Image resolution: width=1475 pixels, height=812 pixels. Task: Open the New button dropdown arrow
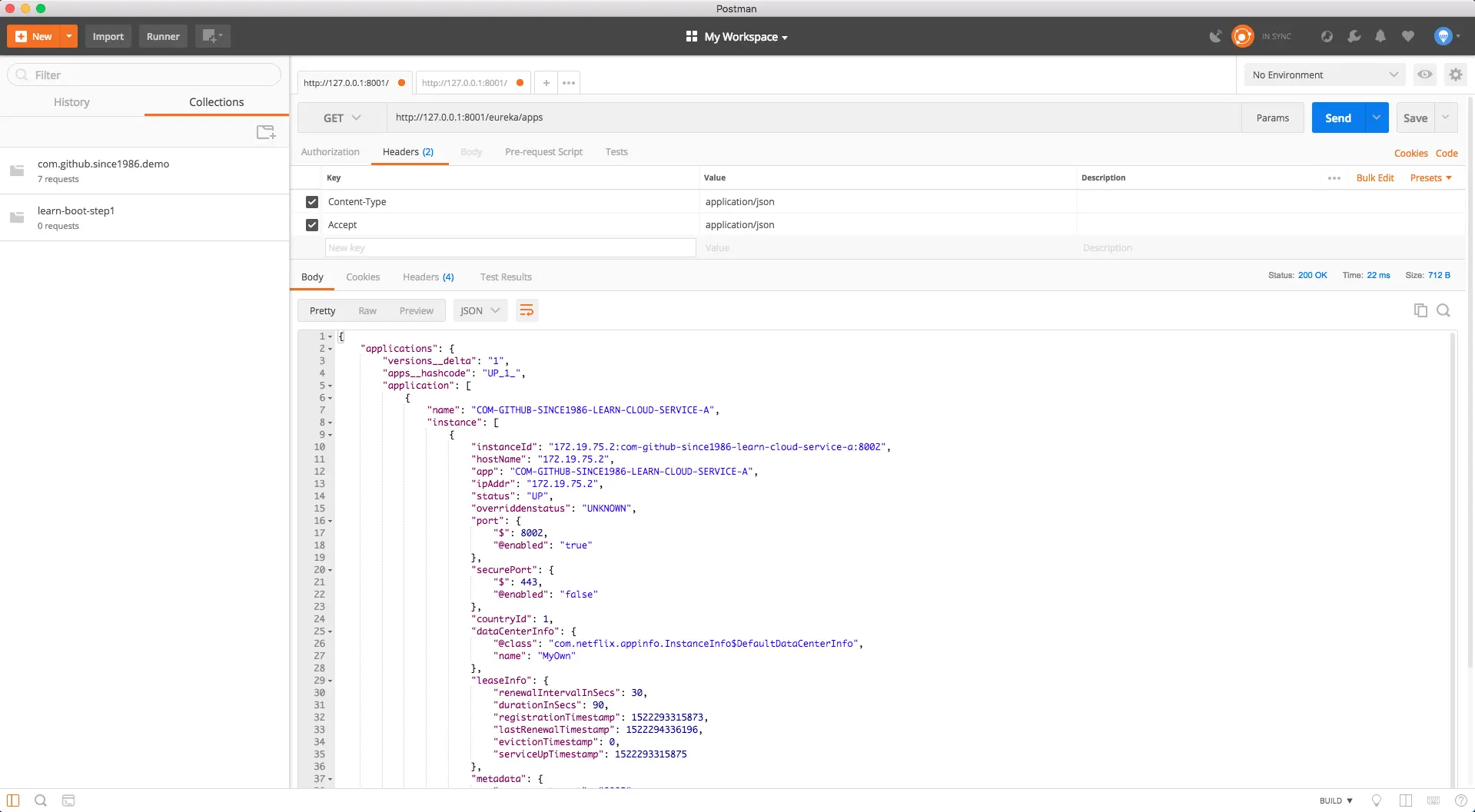69,36
